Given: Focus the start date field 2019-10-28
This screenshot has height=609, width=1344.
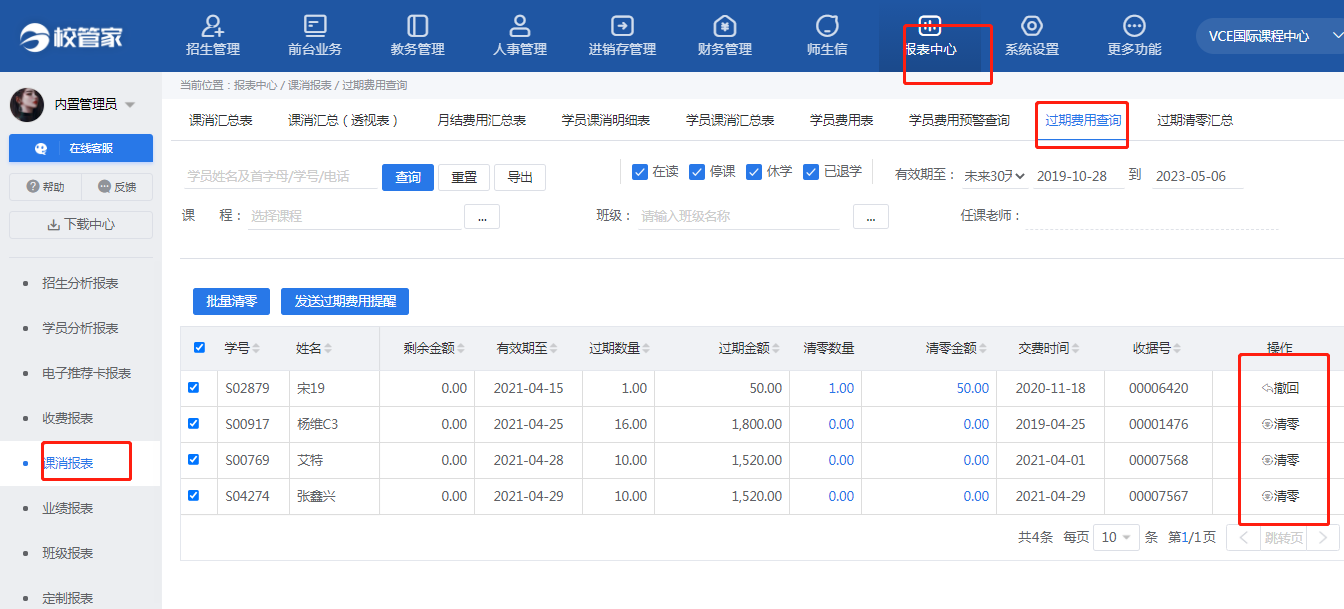Looking at the screenshot, I should 1079,176.
